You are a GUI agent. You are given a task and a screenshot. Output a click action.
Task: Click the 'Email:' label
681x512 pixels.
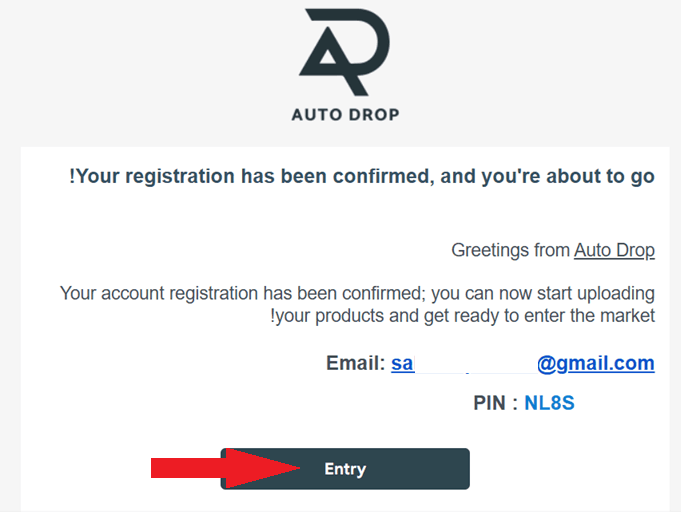355,363
